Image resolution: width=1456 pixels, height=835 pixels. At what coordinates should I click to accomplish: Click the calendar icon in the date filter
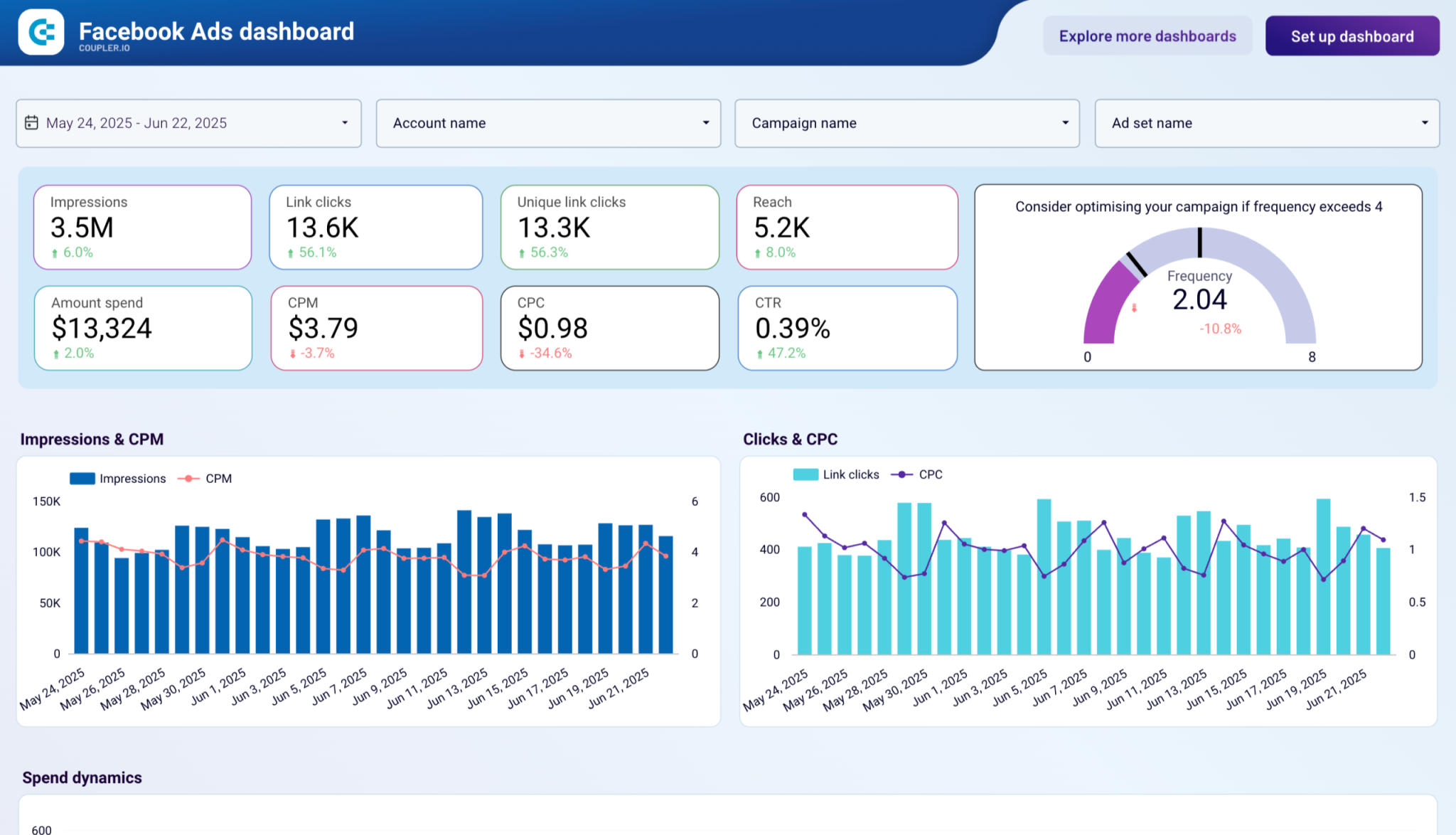pos(32,122)
